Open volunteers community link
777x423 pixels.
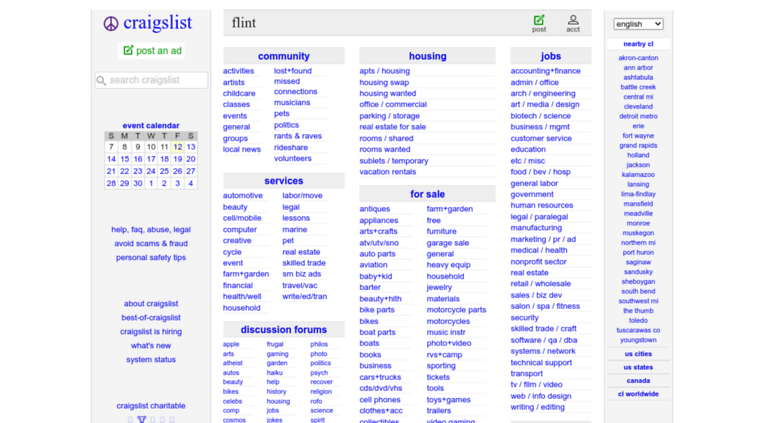click(292, 159)
